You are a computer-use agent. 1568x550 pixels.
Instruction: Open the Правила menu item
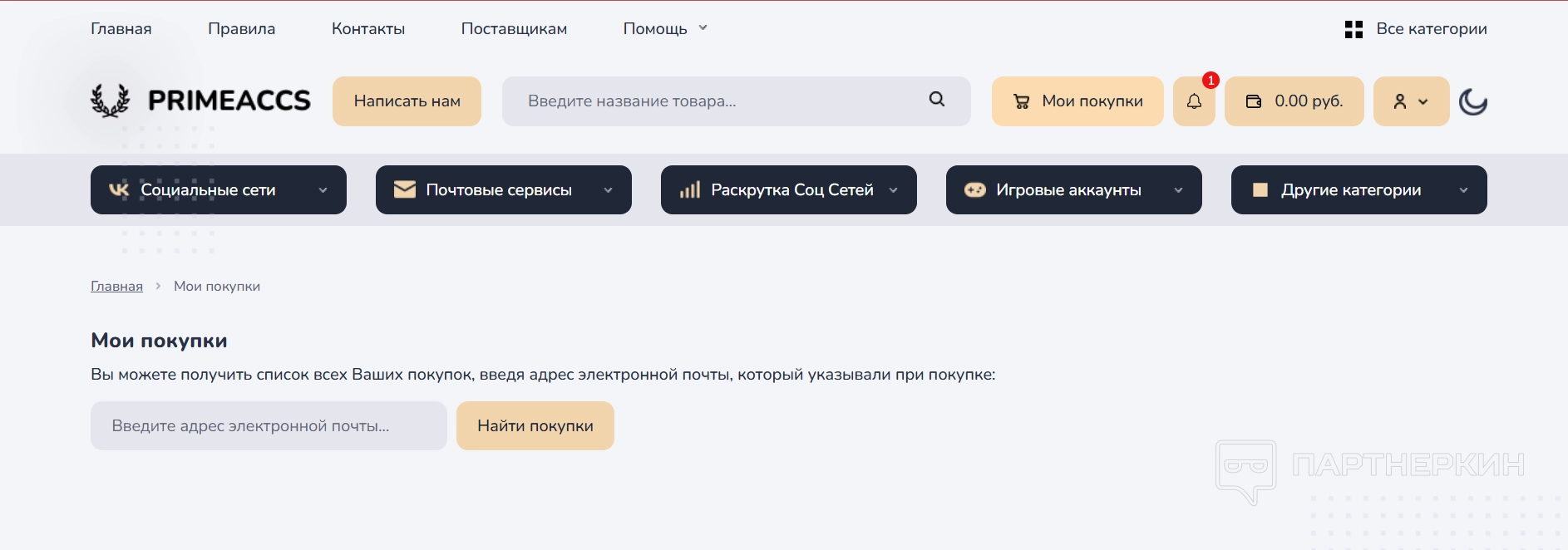click(x=241, y=29)
